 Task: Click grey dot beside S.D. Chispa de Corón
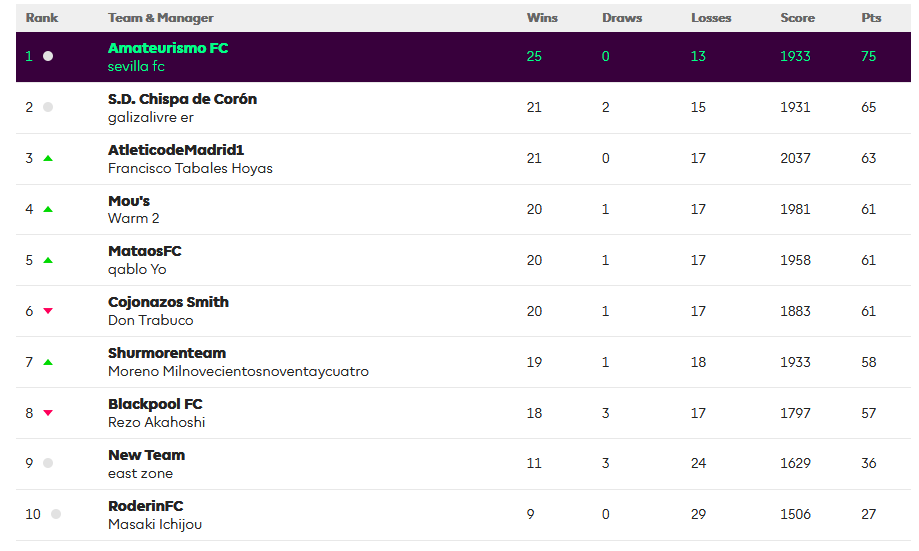coord(48,107)
